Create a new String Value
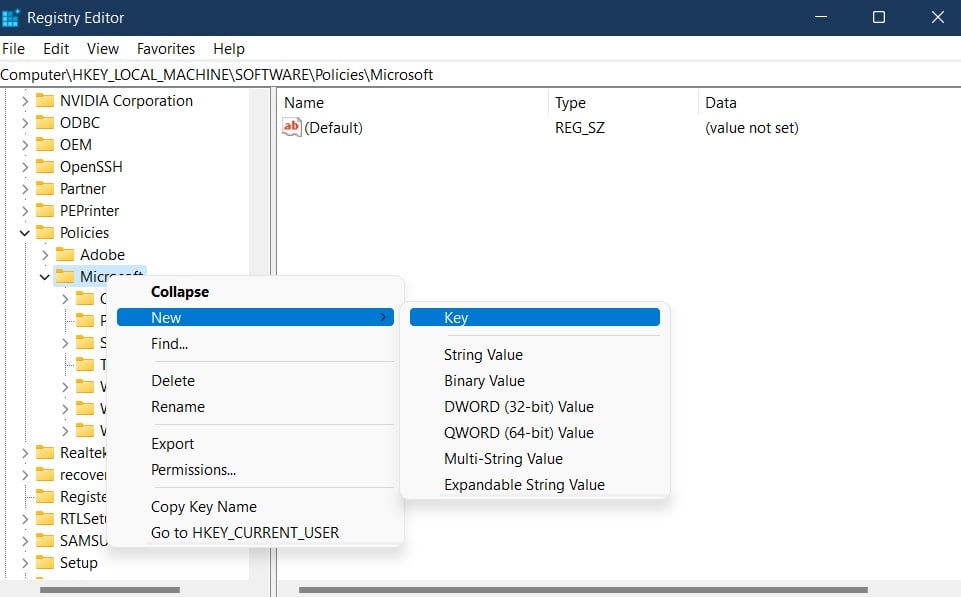This screenshot has width=961, height=597. point(534,355)
